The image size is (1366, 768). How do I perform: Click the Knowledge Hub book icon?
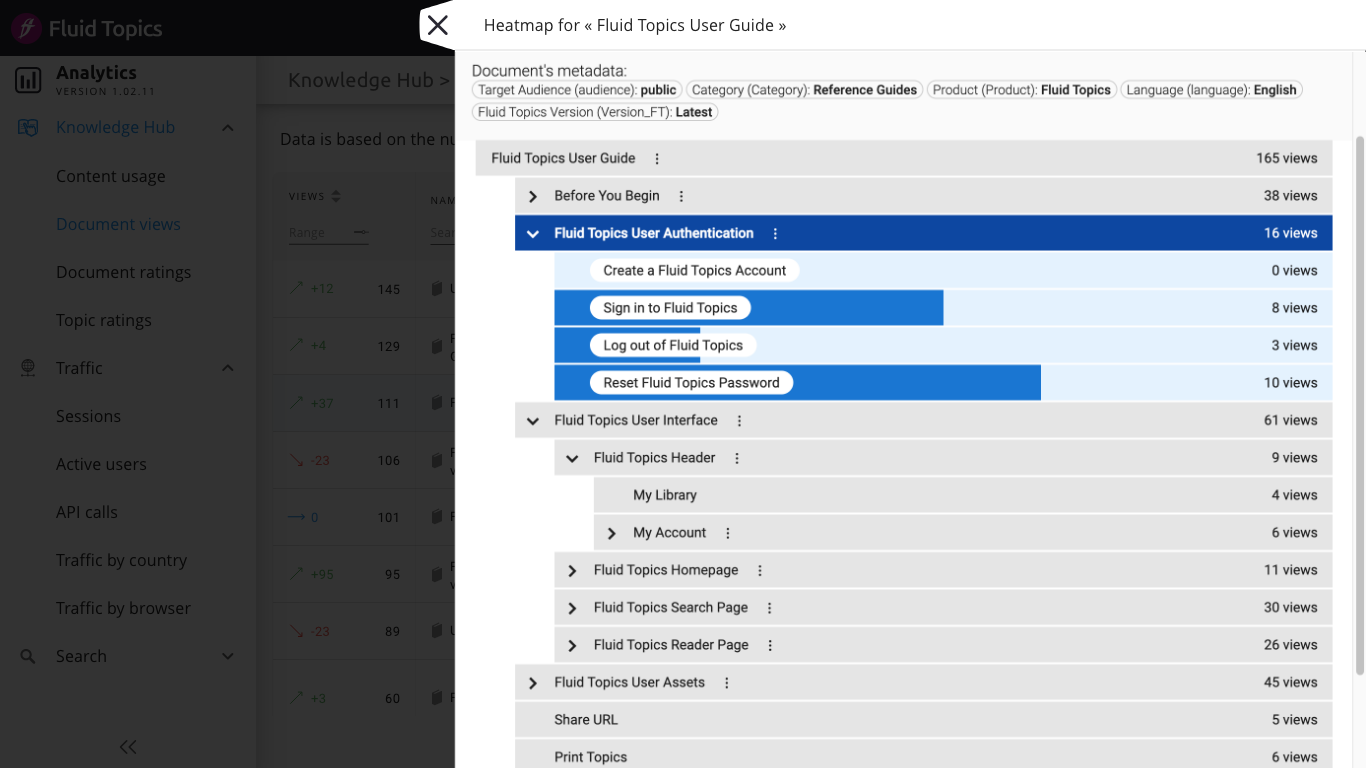point(28,128)
